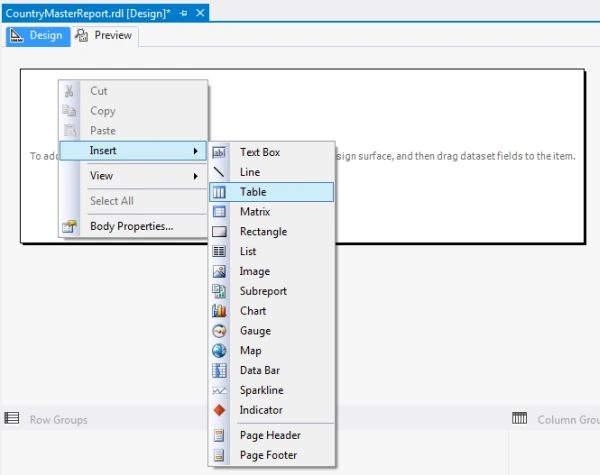Image resolution: width=600 pixels, height=475 pixels.
Task: Click the Text Box icon in Insert submenu
Action: point(219,152)
